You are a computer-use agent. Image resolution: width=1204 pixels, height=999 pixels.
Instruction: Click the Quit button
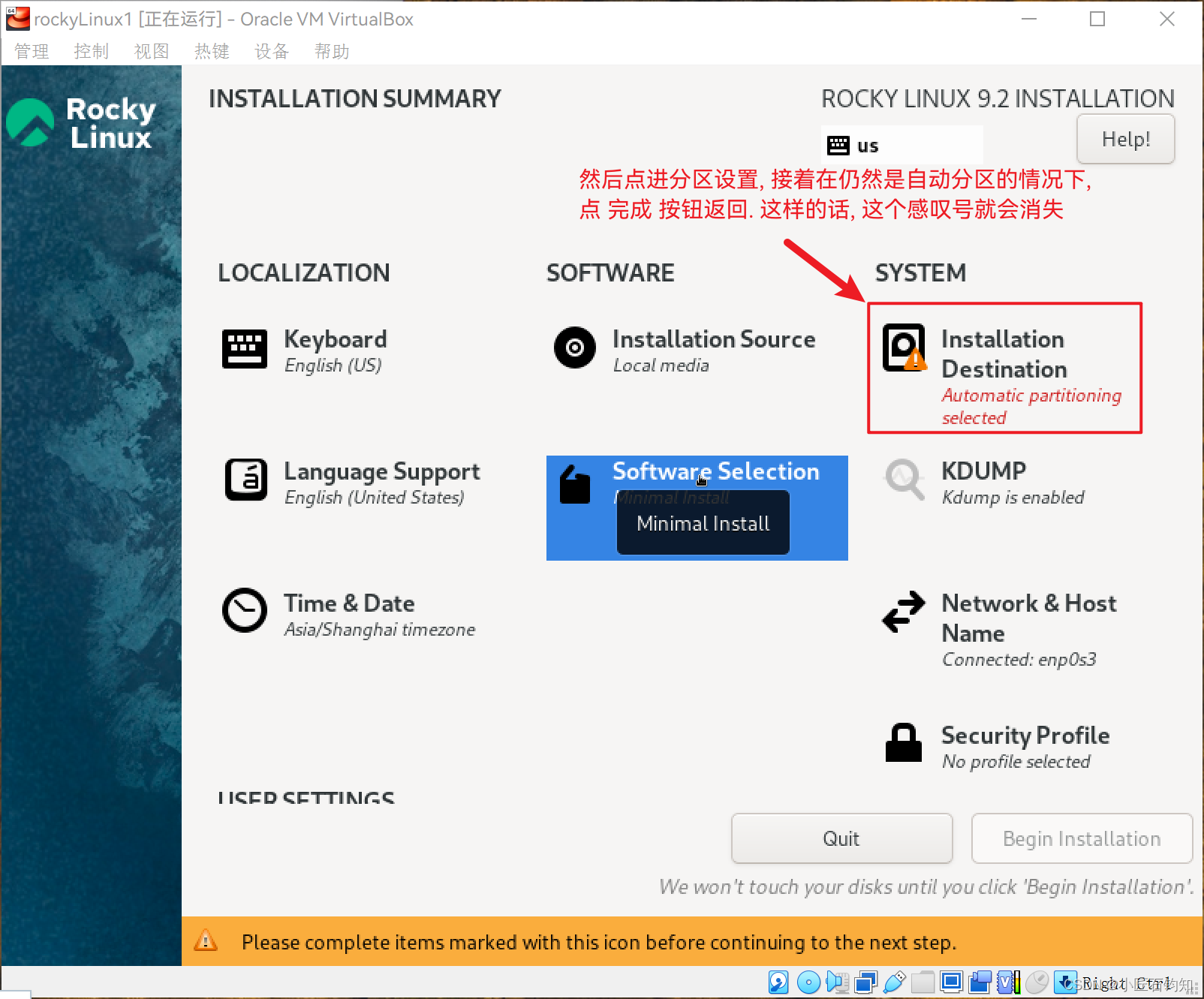point(841,838)
